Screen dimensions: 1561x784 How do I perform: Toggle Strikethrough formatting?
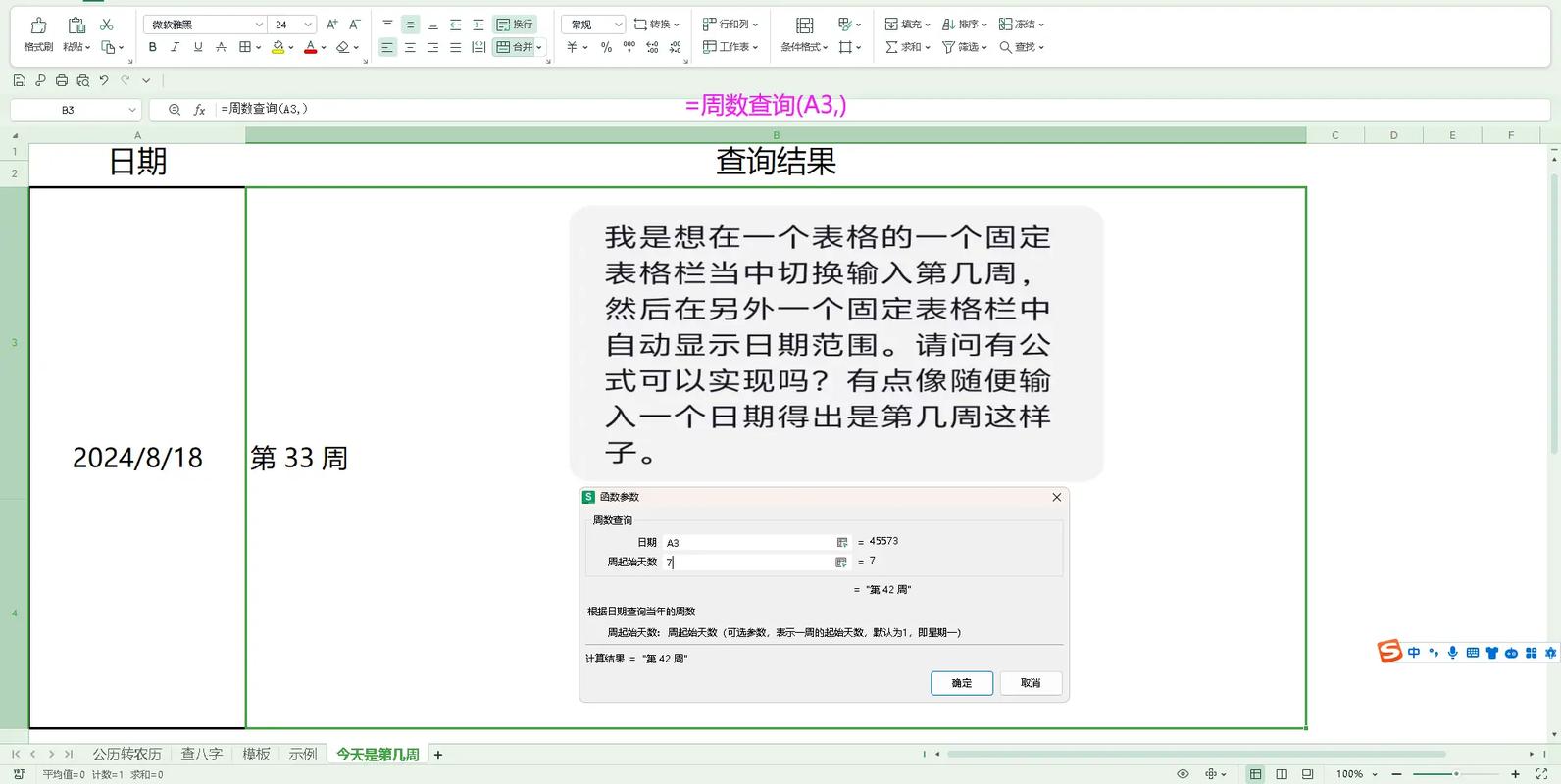[221, 47]
